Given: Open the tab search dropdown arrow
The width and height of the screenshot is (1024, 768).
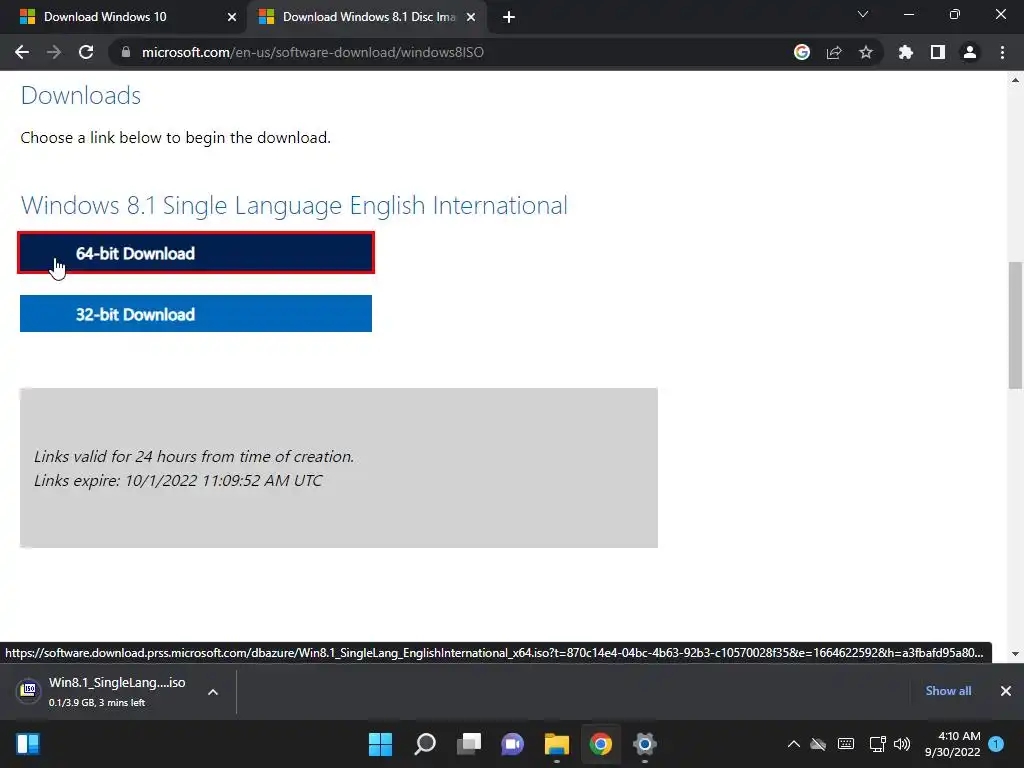Looking at the screenshot, I should [863, 14].
